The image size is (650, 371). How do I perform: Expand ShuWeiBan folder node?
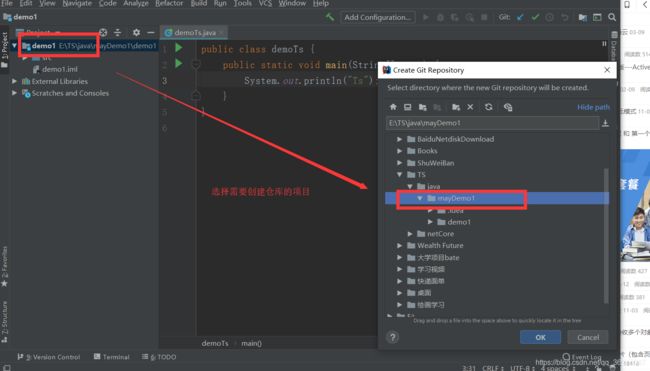(400, 163)
